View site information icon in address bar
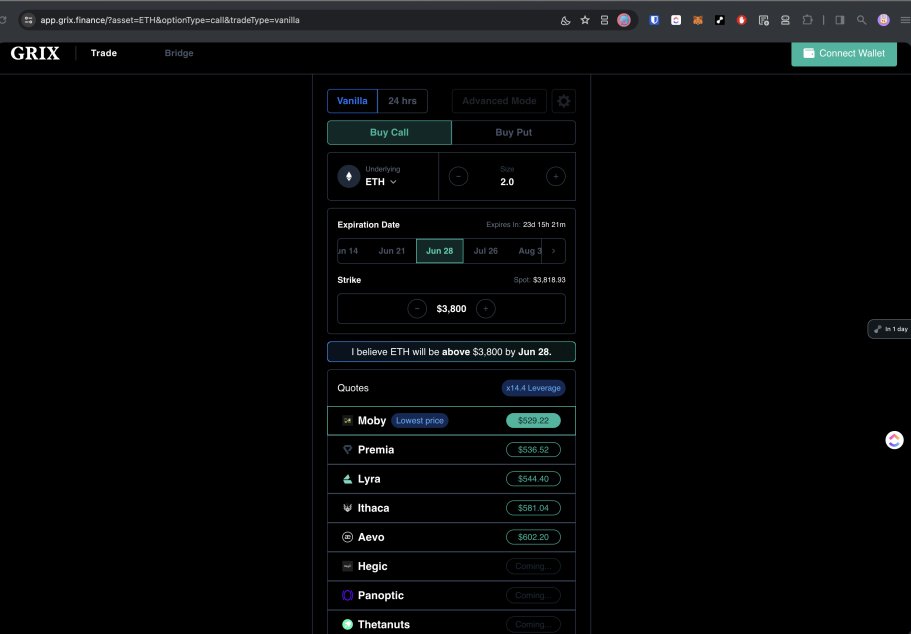Image resolution: width=911 pixels, height=634 pixels. click(x=28, y=20)
